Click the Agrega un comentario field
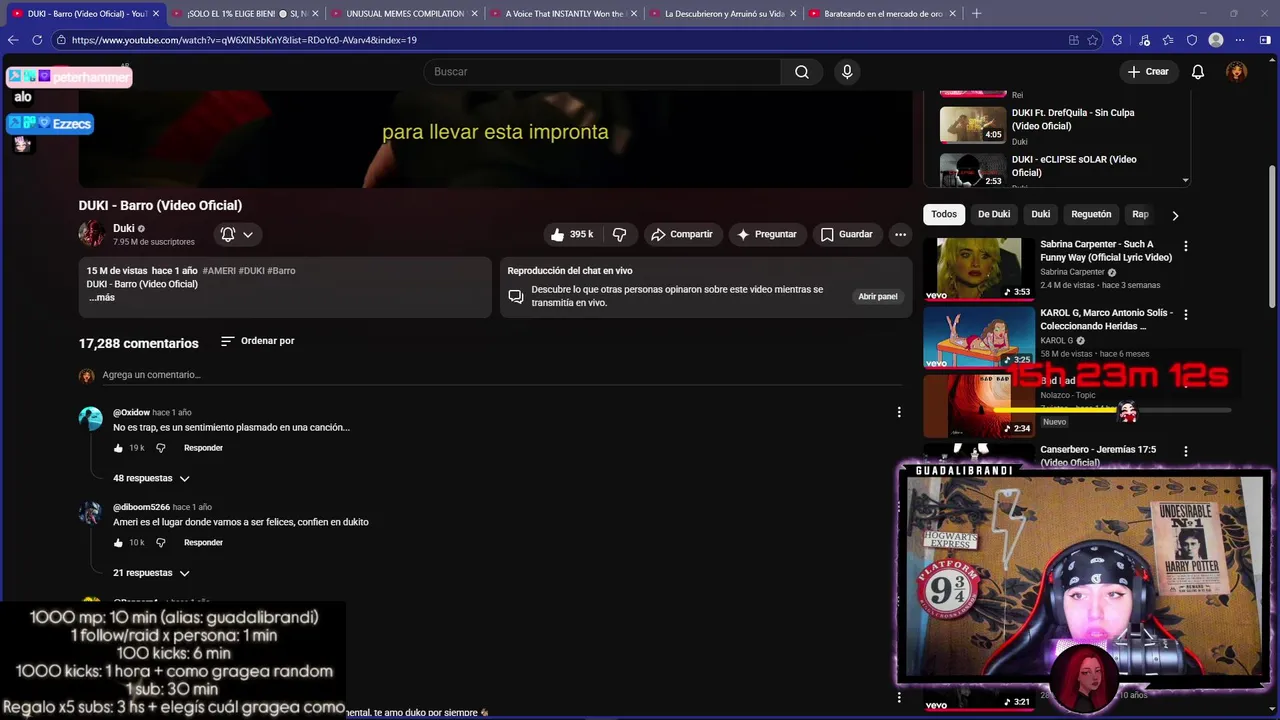1280x720 pixels. pyautogui.click(x=500, y=375)
